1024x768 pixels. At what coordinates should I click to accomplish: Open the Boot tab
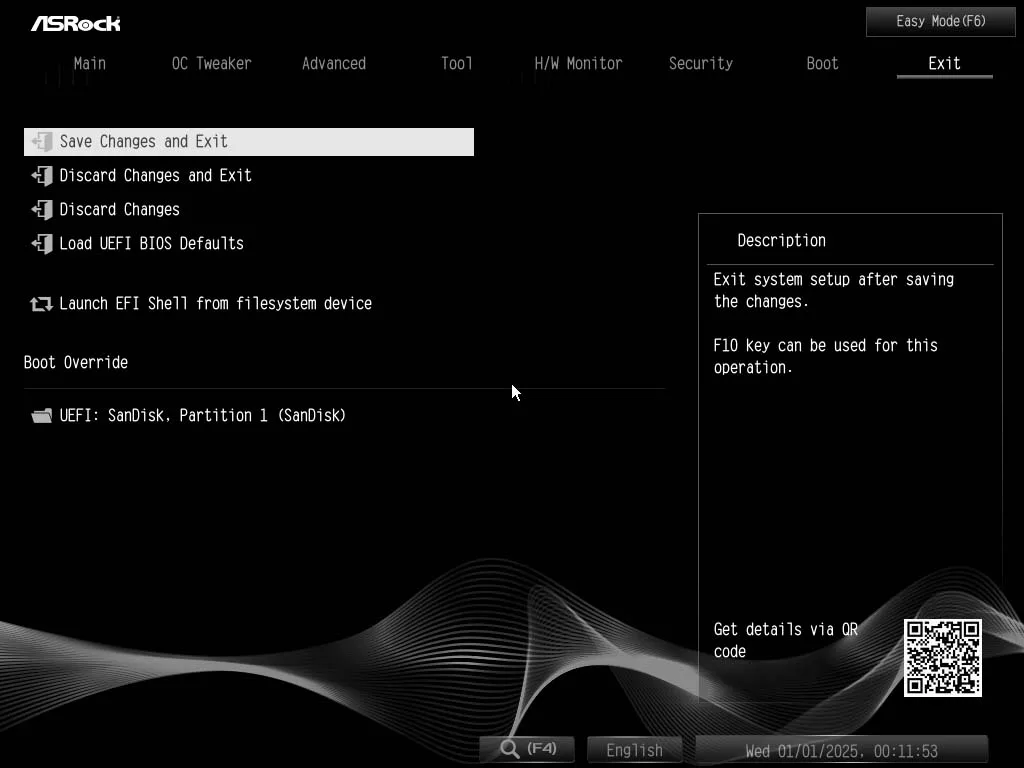point(822,63)
